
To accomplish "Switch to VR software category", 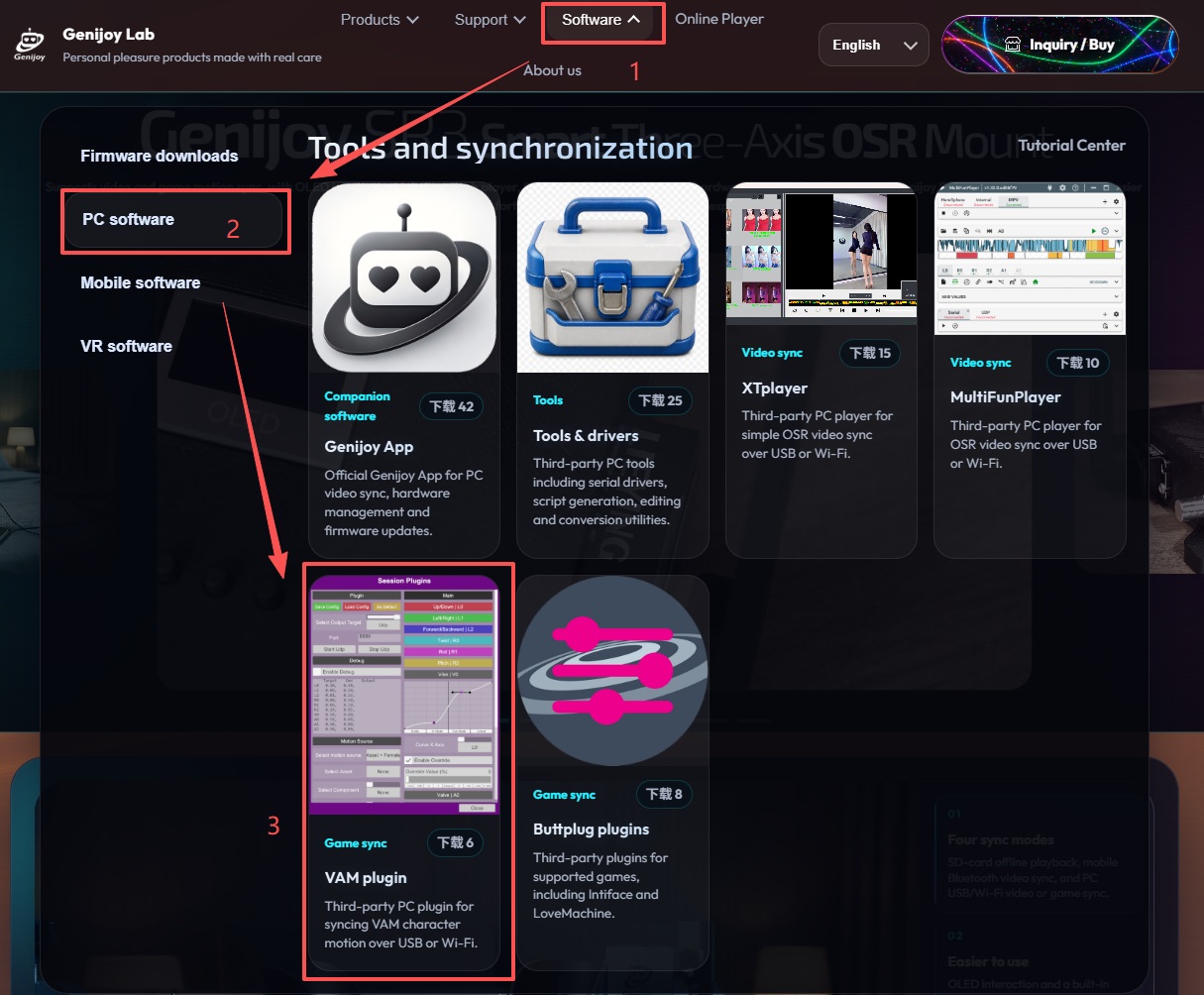I will pyautogui.click(x=127, y=346).
